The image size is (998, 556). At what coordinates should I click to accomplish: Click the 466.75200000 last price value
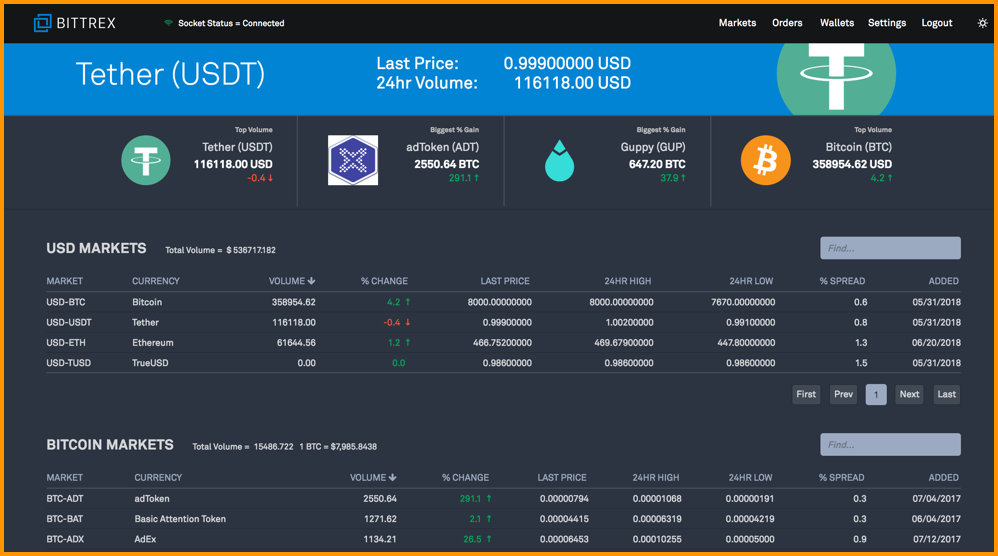[502, 343]
